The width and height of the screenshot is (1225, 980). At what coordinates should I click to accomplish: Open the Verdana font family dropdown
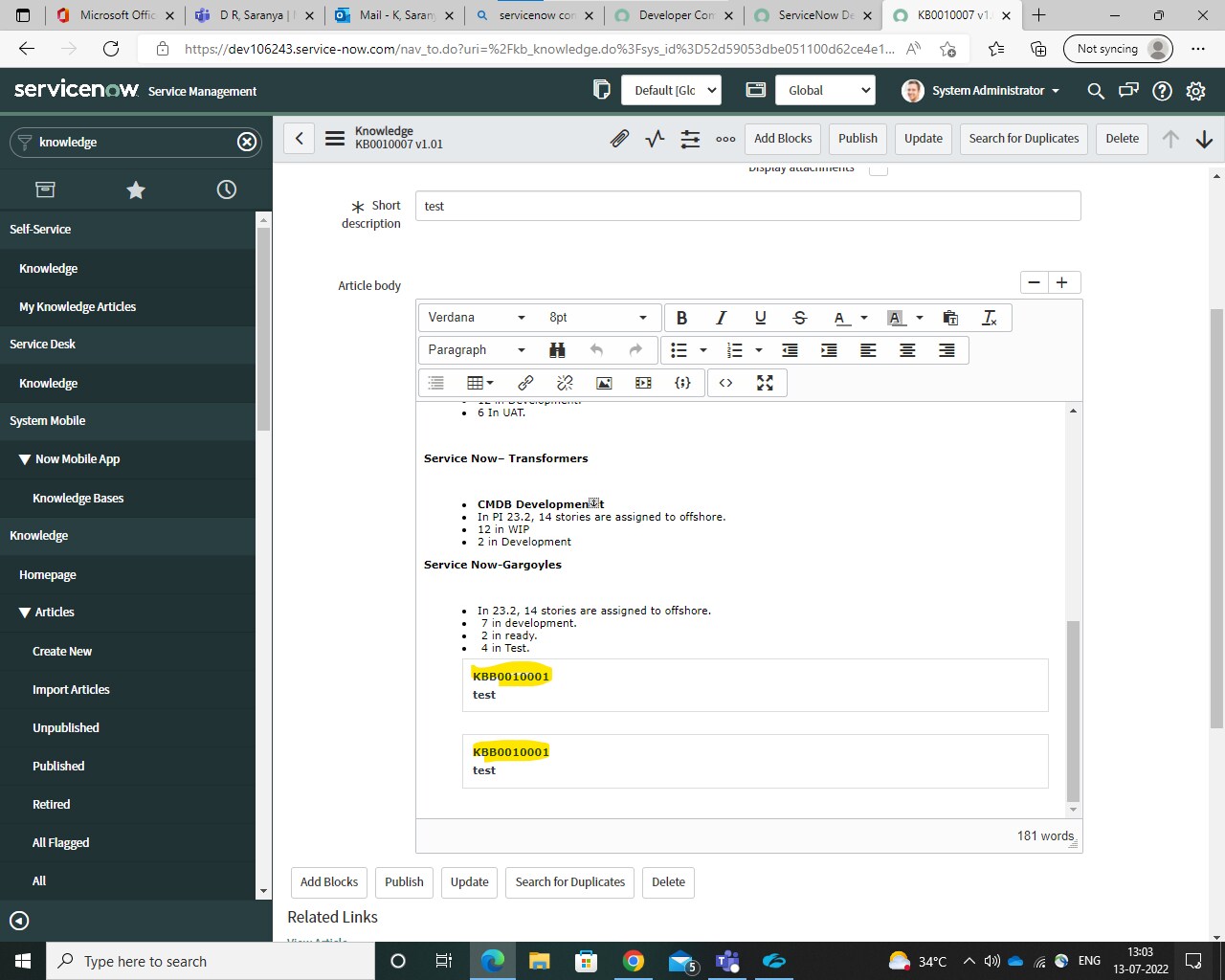coord(476,317)
